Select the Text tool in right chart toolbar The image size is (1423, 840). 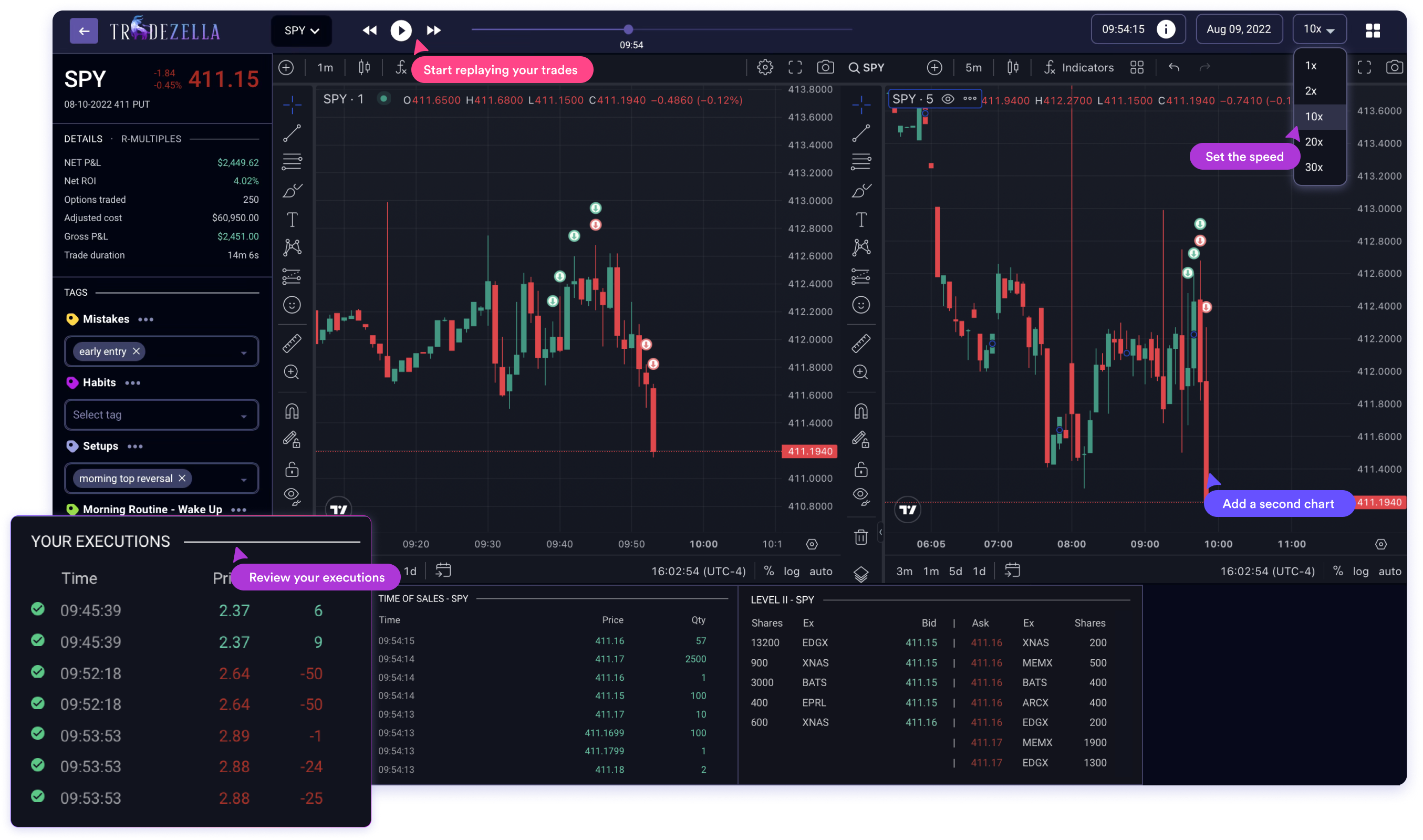(x=860, y=220)
